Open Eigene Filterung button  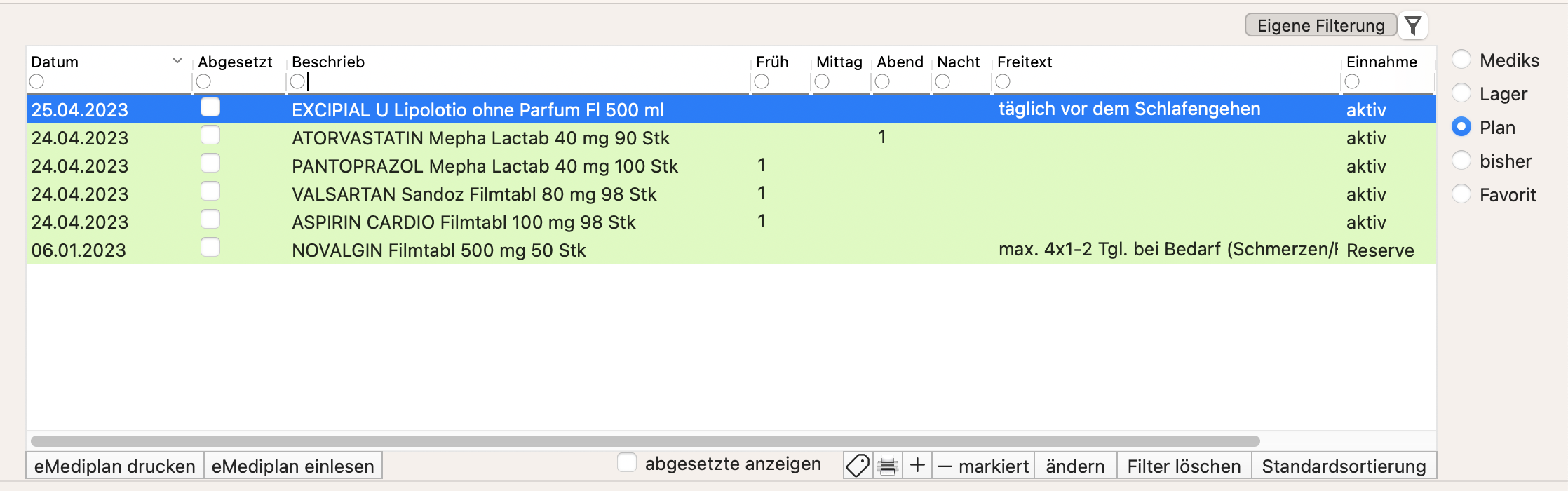coord(1320,26)
